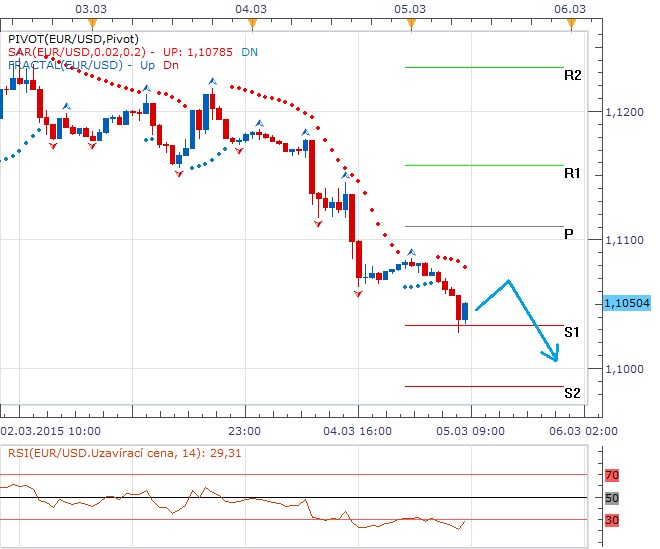
Task: Select the R1 resistance level label
Action: click(572, 173)
